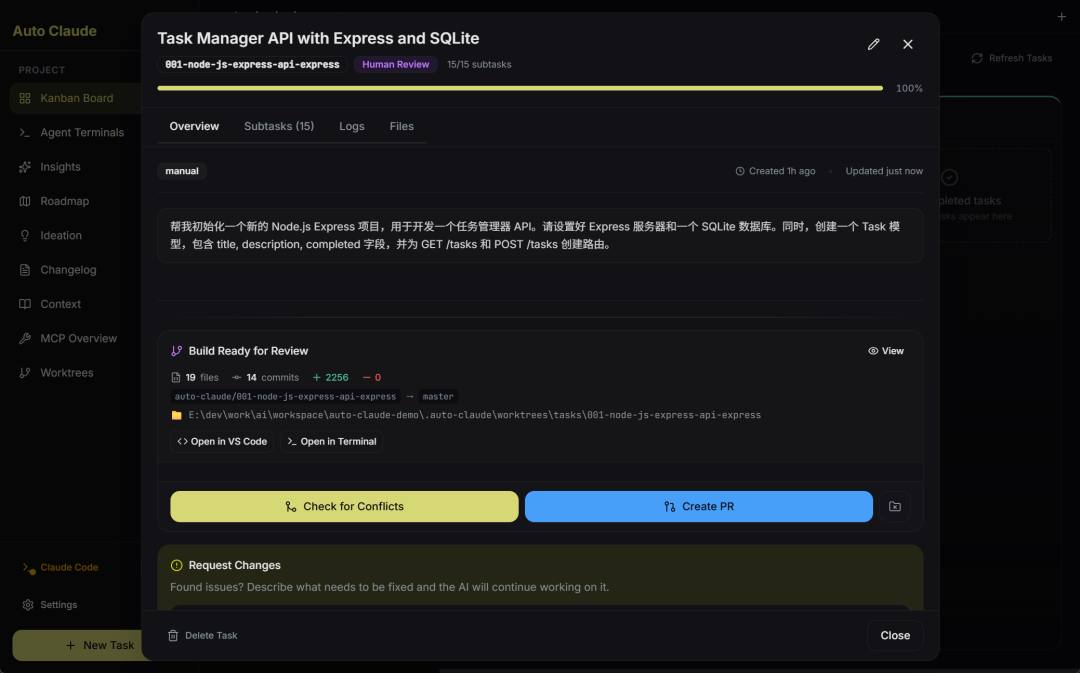This screenshot has width=1080, height=673.
Task: Click the Human Review status badge
Action: pos(395,64)
